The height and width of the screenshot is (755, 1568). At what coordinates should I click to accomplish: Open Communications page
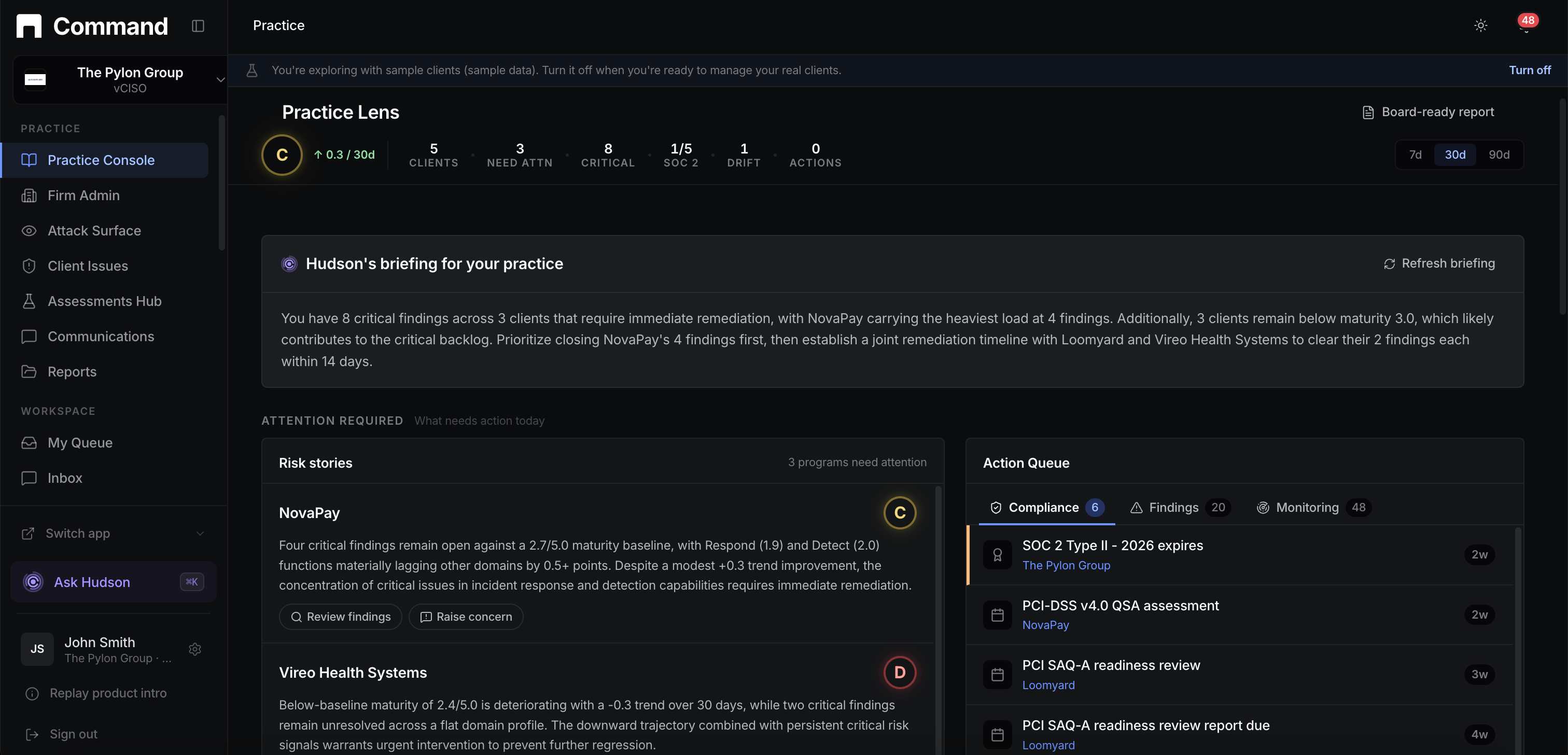105,337
